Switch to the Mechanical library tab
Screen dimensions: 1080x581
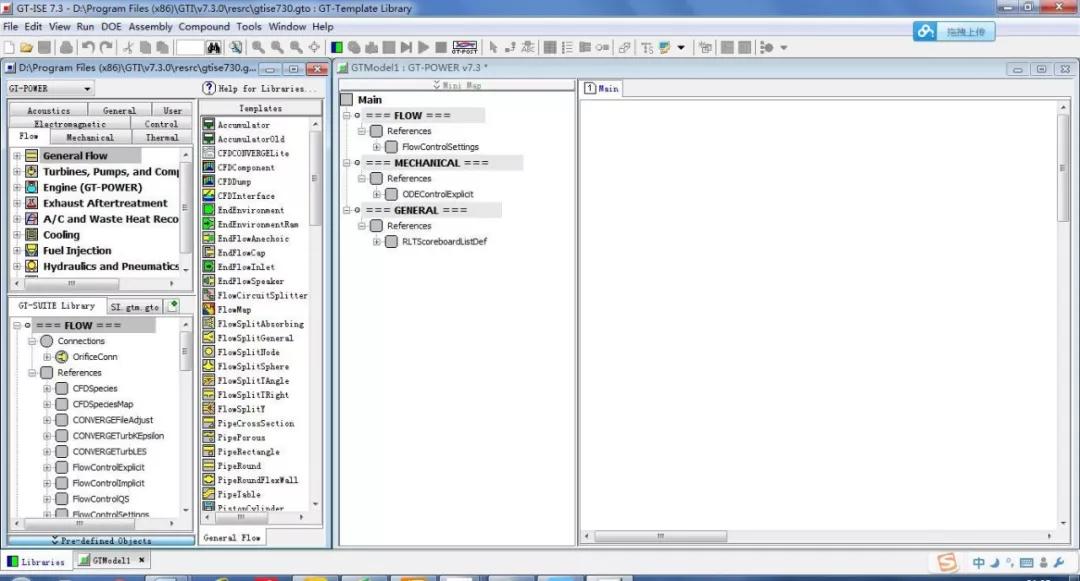tap(90, 138)
